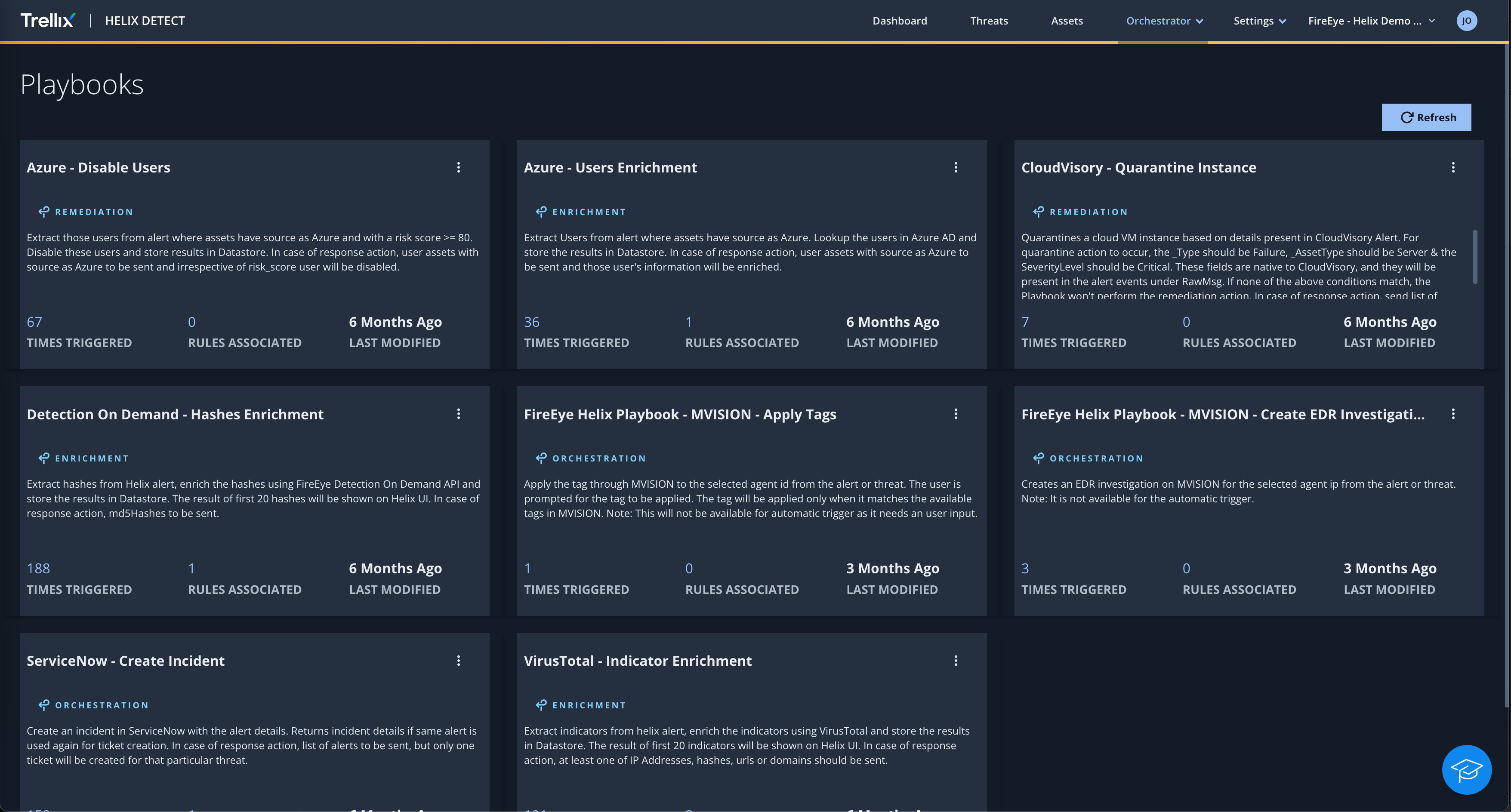Open the Azure - Users Enrichment kebab menu

[956, 168]
